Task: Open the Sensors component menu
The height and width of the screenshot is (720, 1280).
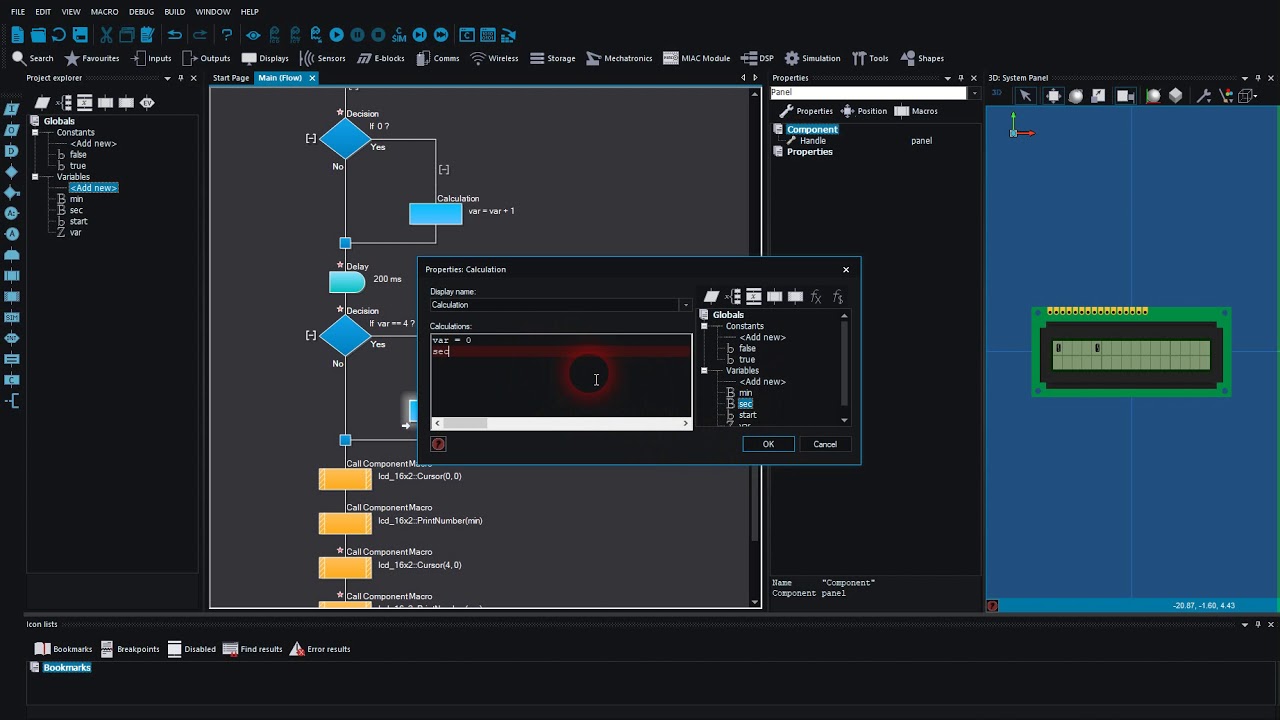Action: click(322, 58)
